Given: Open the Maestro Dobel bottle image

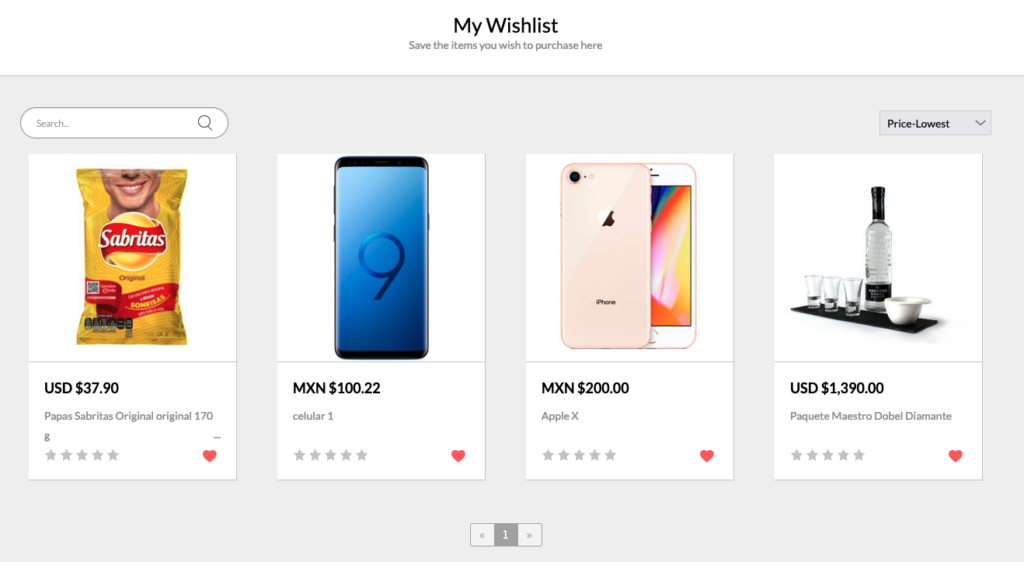Looking at the screenshot, I should 878,261.
